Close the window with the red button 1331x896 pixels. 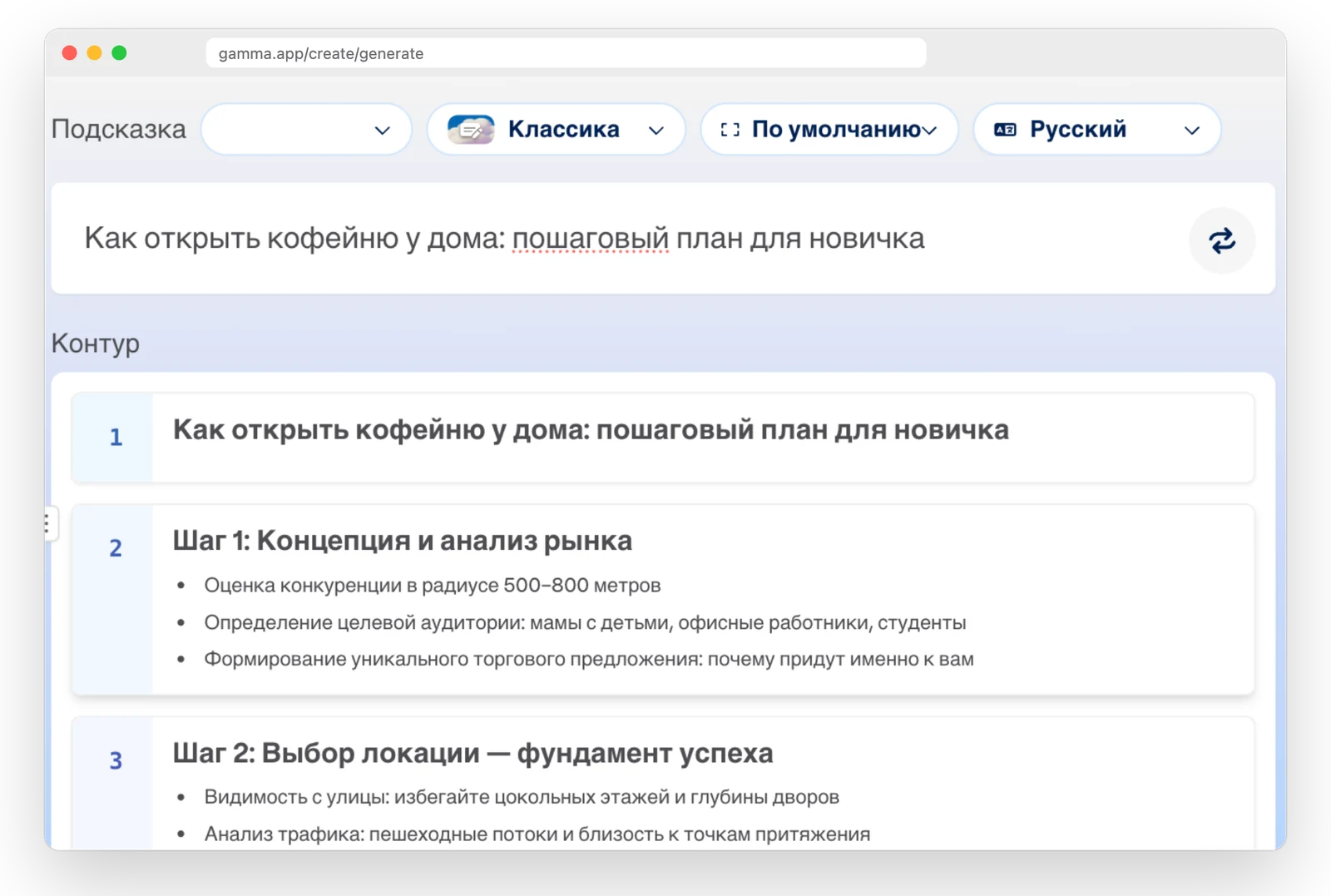[x=70, y=53]
